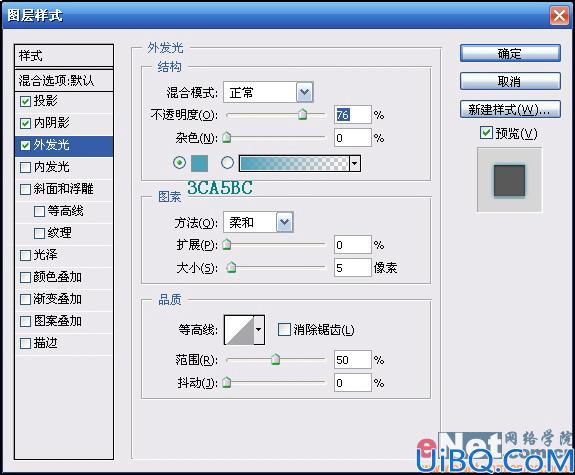Open the glow color swatch picker
Viewport: 575px width, 475px height.
click(199, 163)
